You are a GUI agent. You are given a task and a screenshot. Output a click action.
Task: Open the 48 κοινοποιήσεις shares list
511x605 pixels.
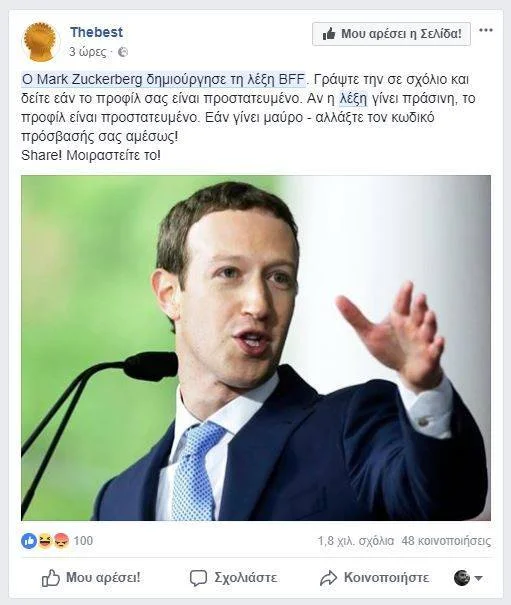tap(446, 541)
